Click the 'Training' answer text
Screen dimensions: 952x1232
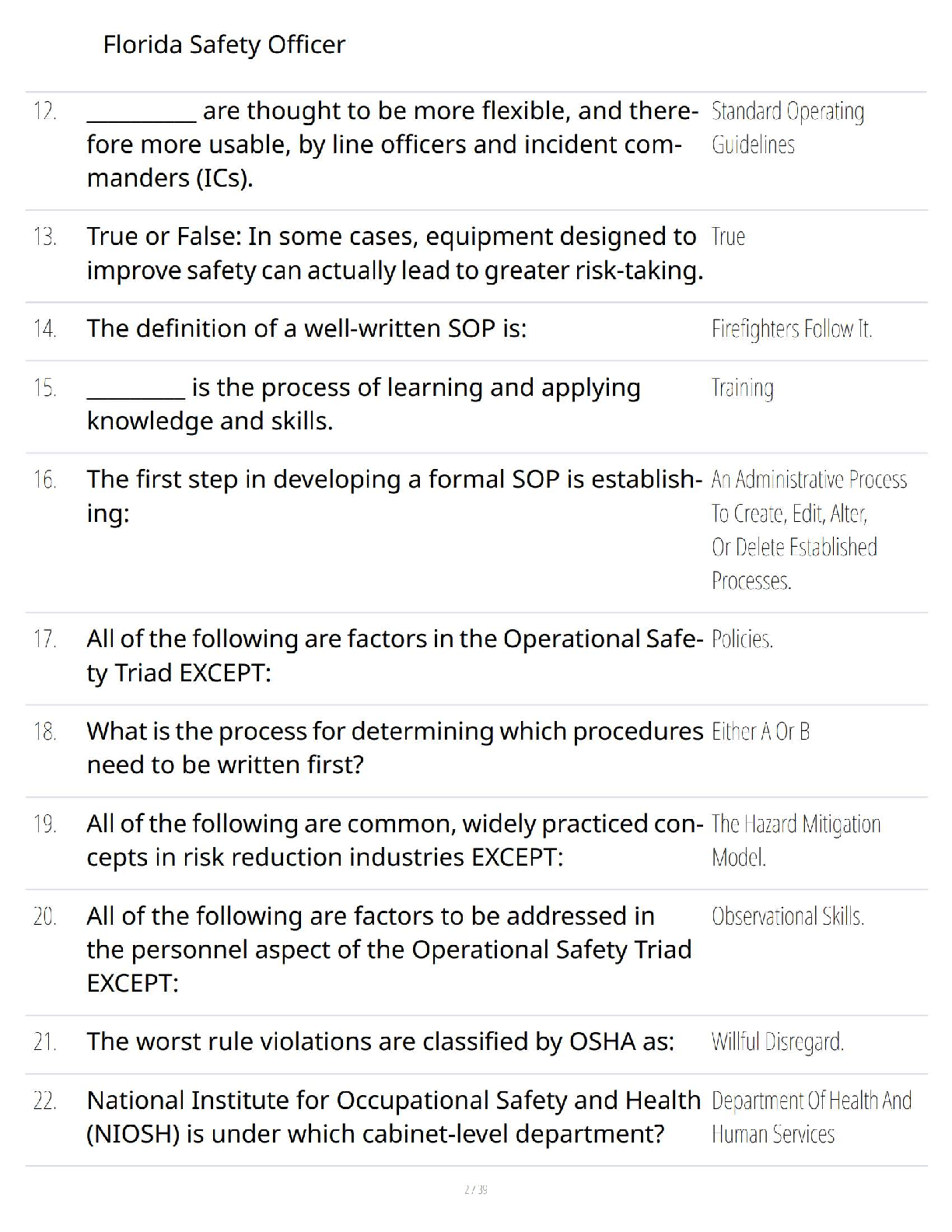742,387
